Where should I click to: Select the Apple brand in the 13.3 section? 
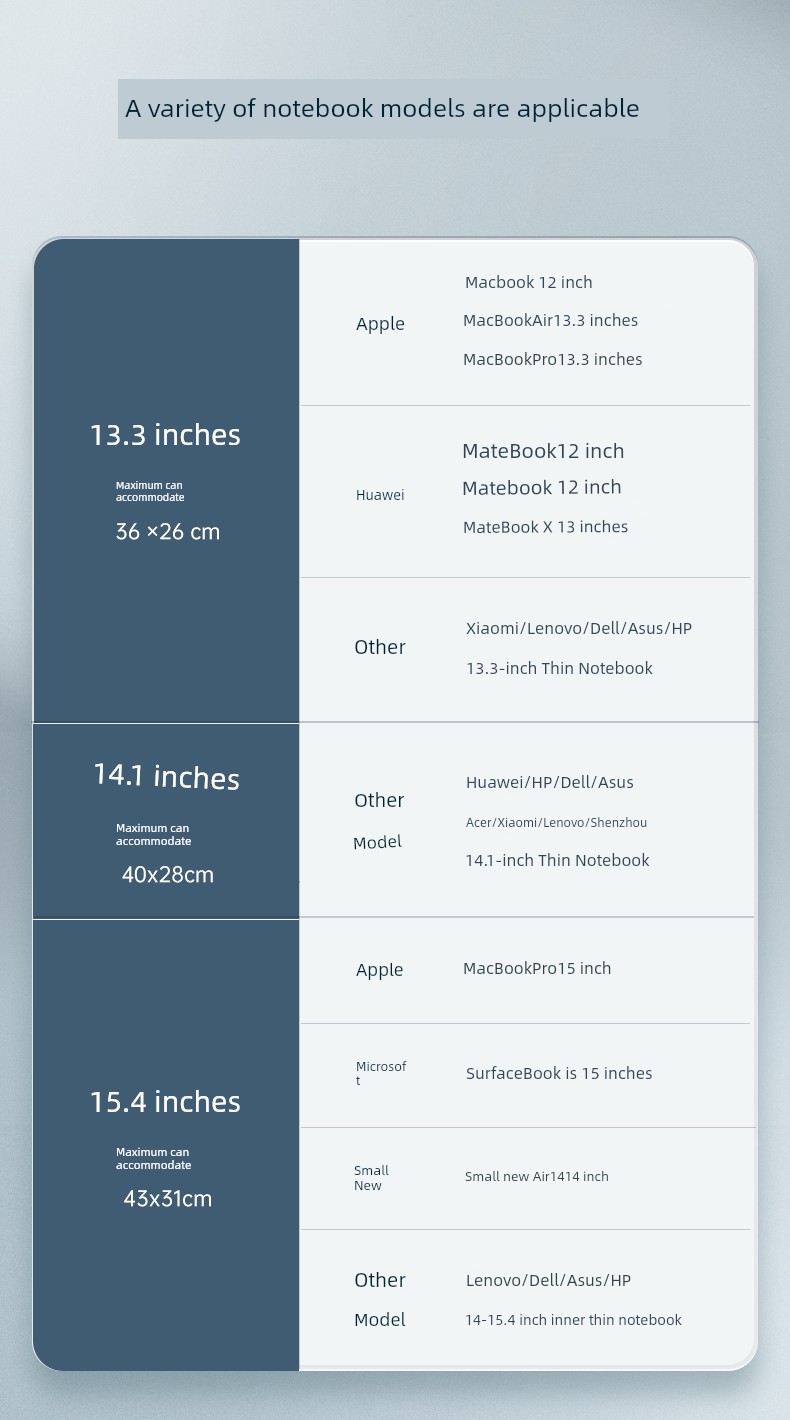[380, 324]
